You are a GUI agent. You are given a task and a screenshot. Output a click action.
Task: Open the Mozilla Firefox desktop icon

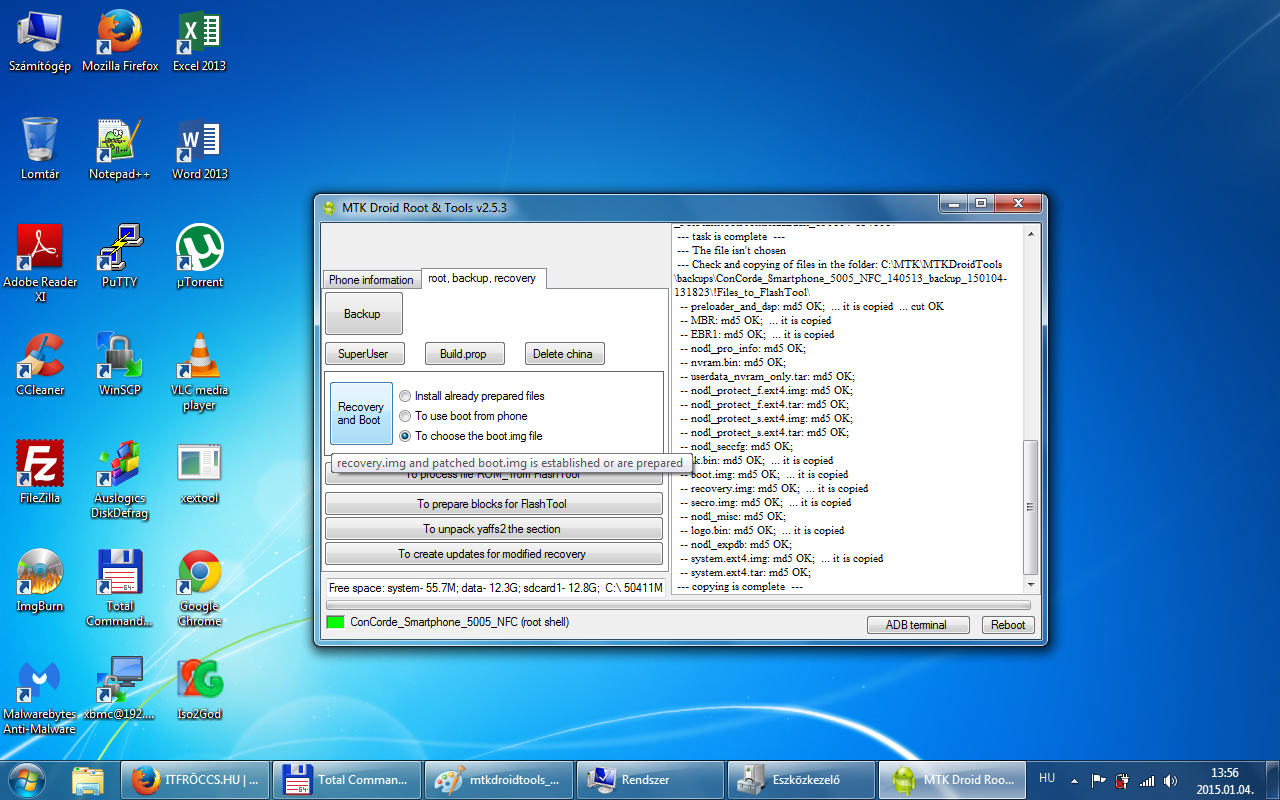[x=120, y=34]
